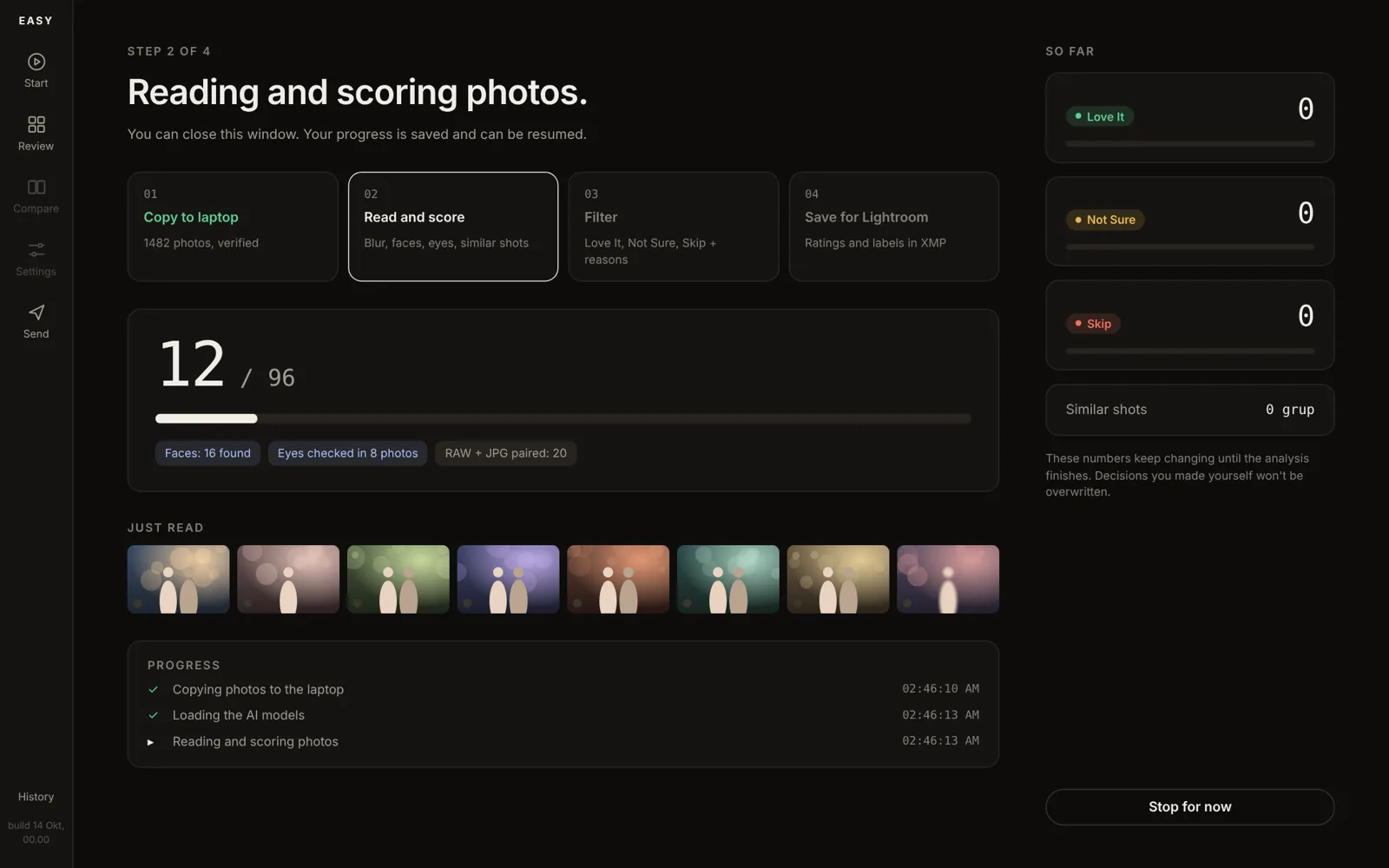Click the EASY logo text
Screen dimensions: 1389x868
click(36, 21)
